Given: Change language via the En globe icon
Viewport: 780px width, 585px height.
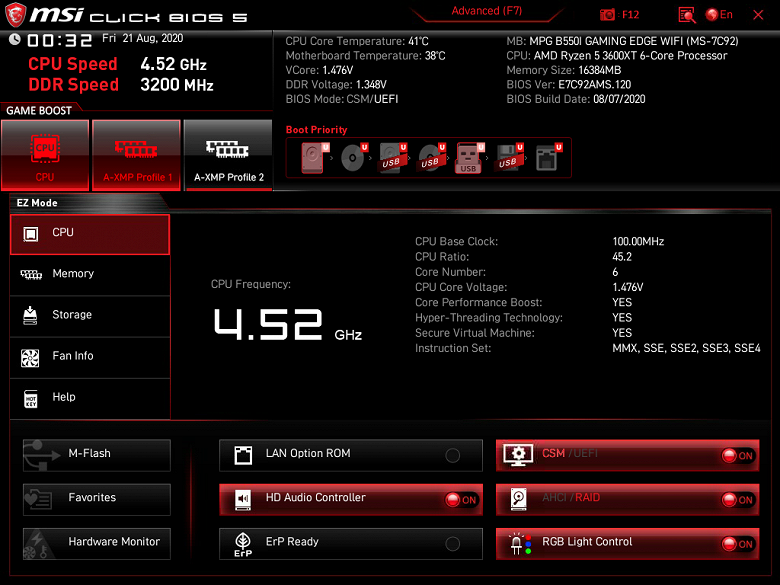Looking at the screenshot, I should pyautogui.click(x=719, y=14).
